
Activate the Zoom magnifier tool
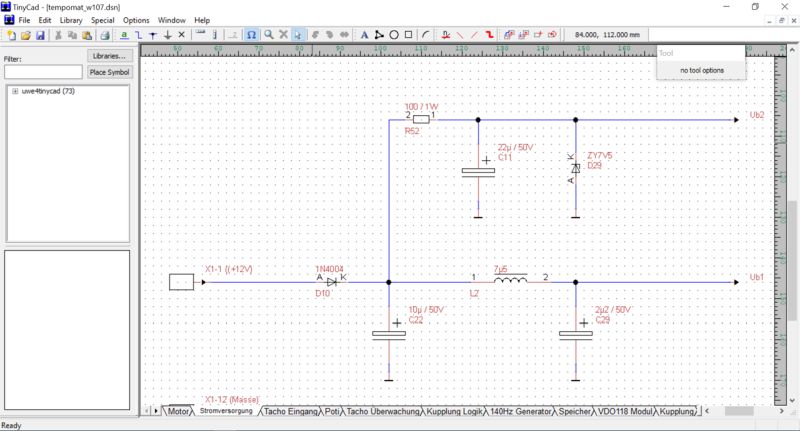pos(269,35)
